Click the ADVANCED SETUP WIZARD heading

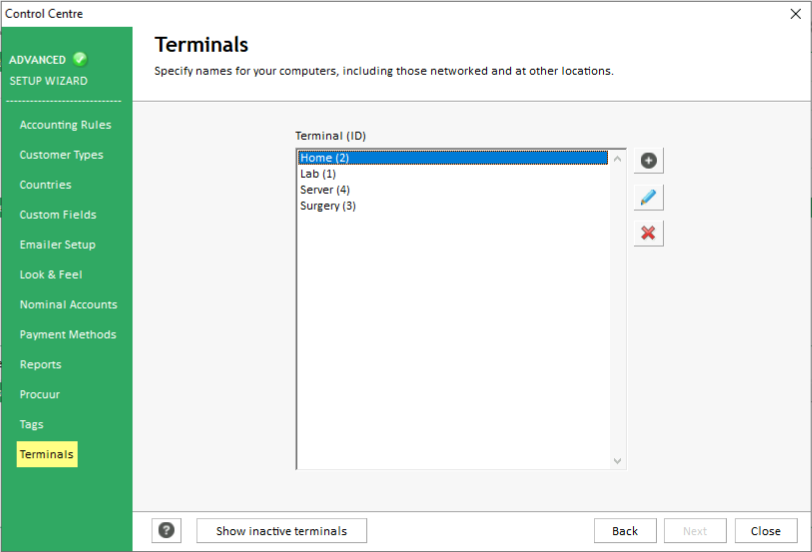(x=48, y=70)
